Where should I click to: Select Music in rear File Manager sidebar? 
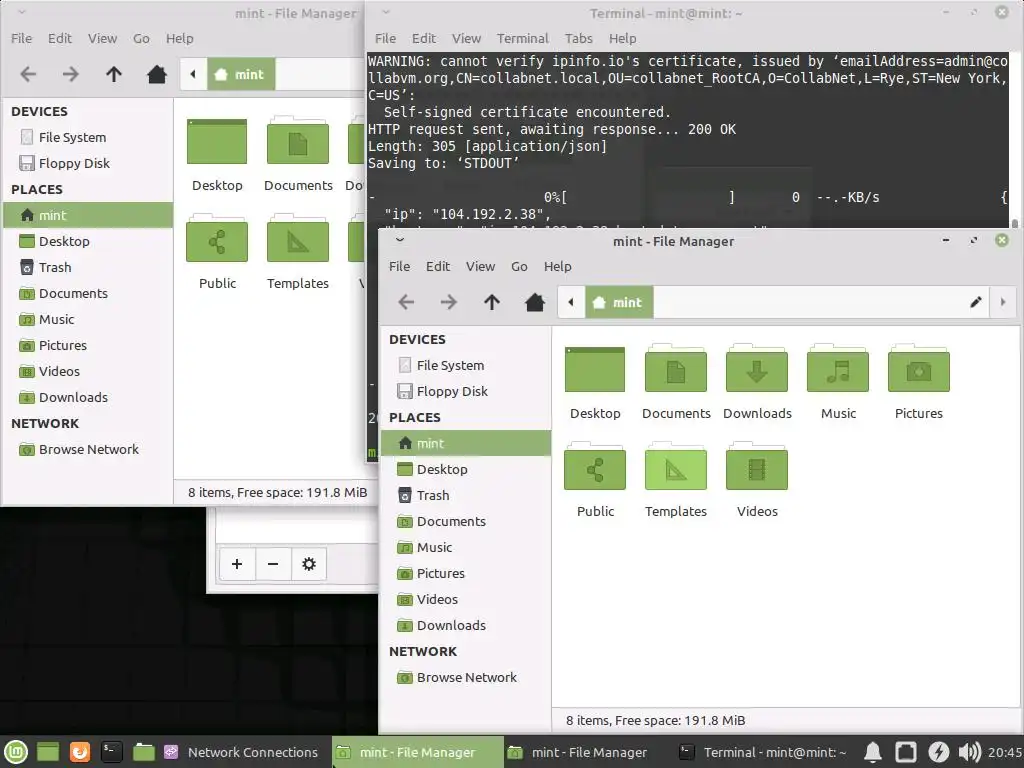88,319
